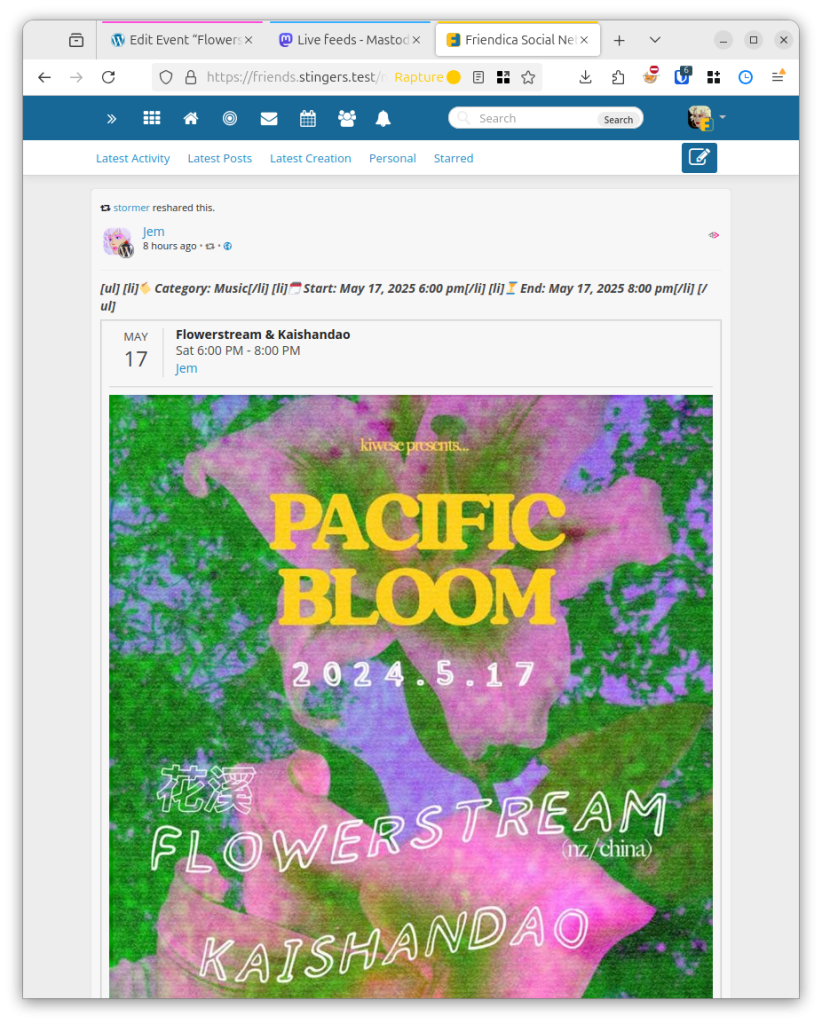Show site security padlock info
The image size is (822, 1024).
point(191,78)
